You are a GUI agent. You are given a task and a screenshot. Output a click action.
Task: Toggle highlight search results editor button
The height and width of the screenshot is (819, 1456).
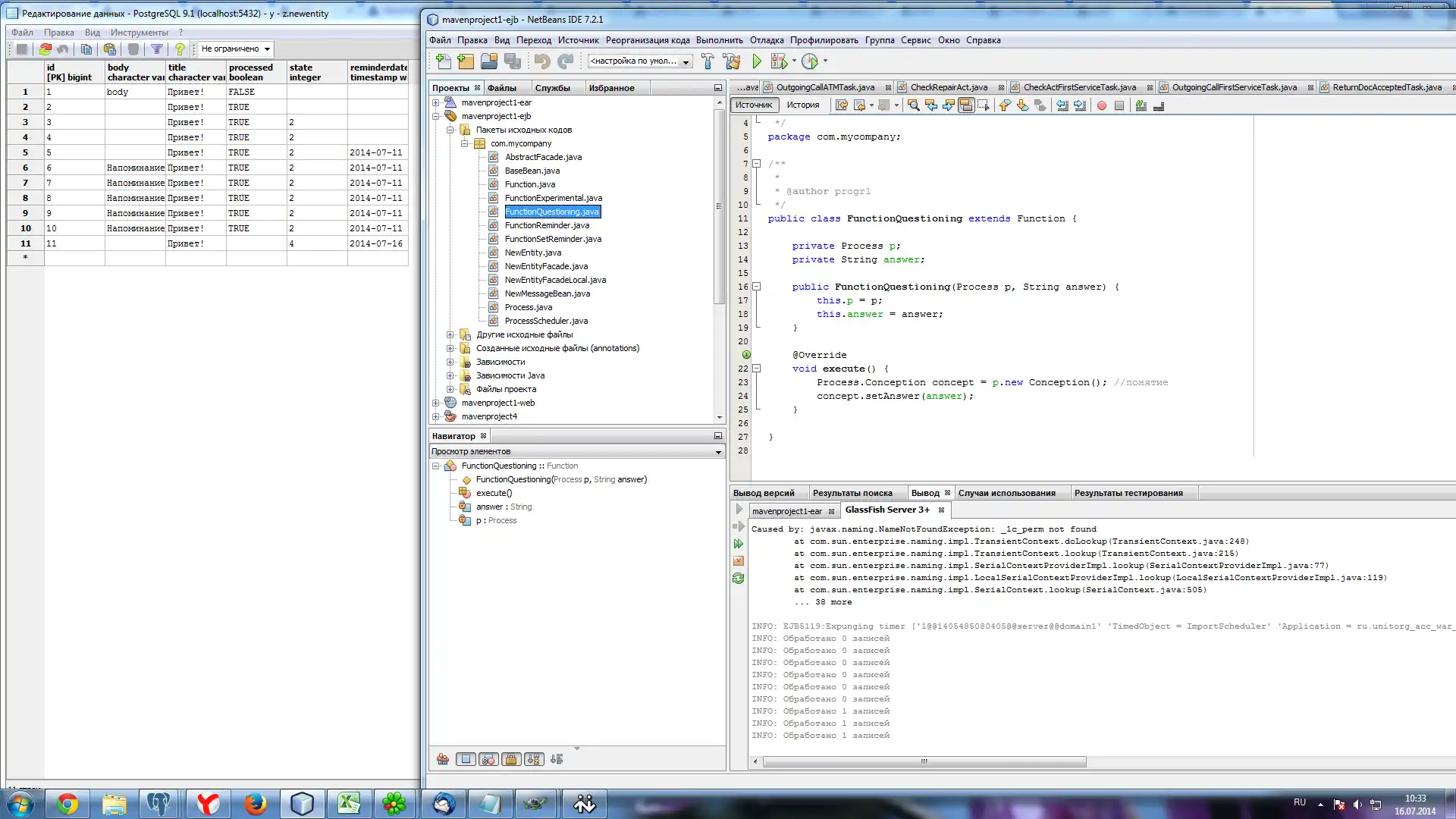(965, 105)
